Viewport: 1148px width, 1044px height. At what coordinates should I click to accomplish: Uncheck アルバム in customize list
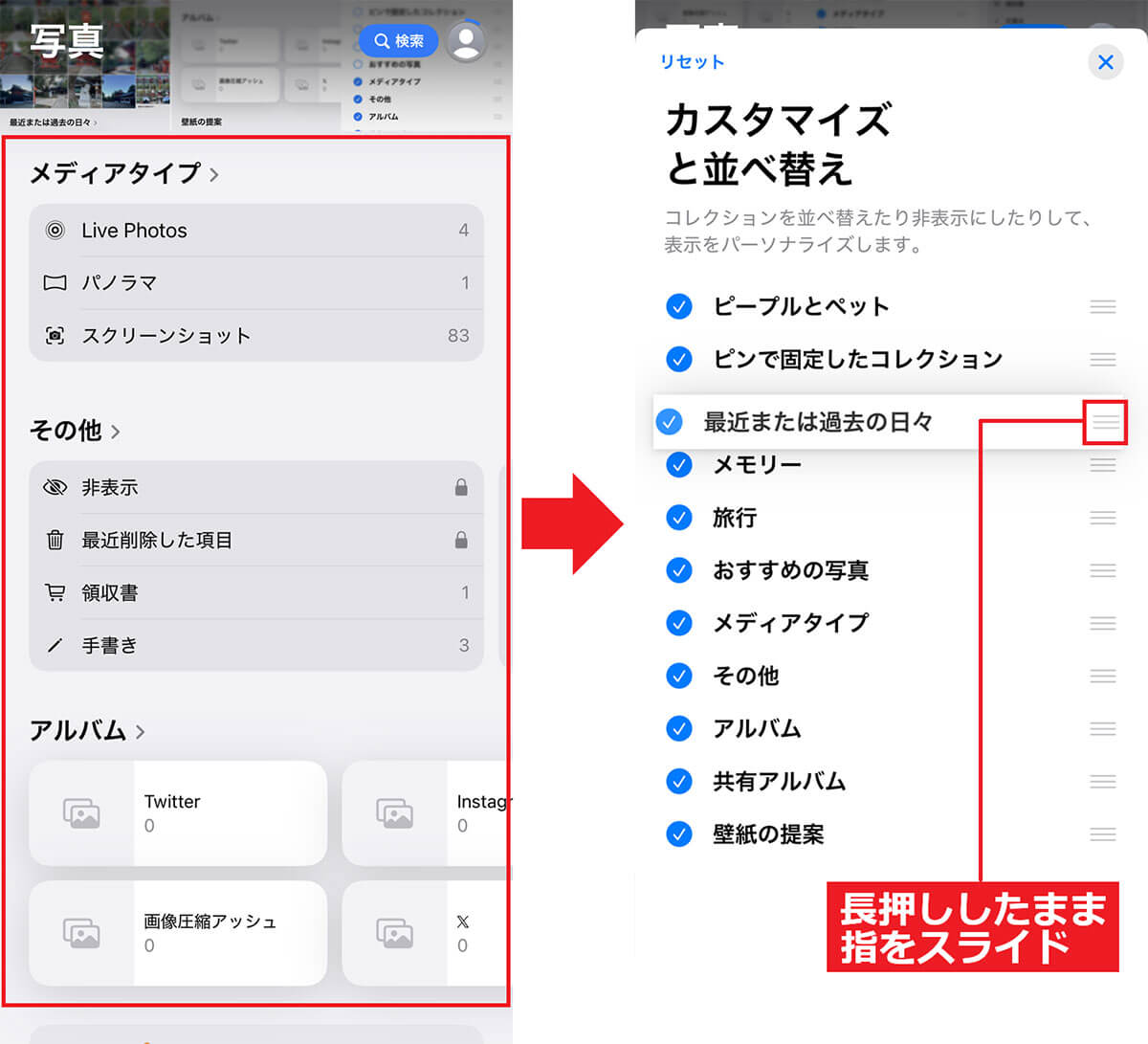[678, 729]
